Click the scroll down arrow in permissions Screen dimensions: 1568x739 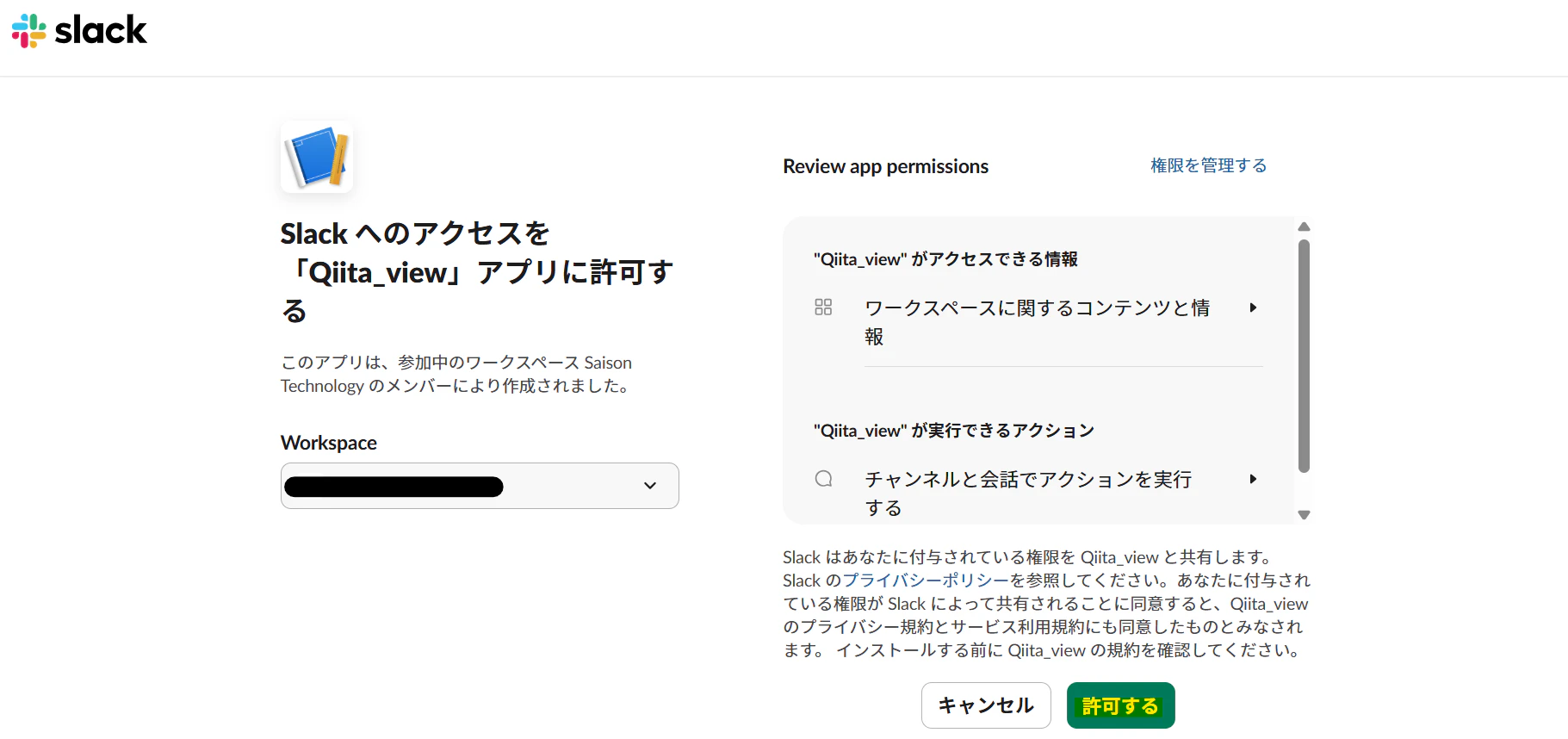pos(1304,515)
